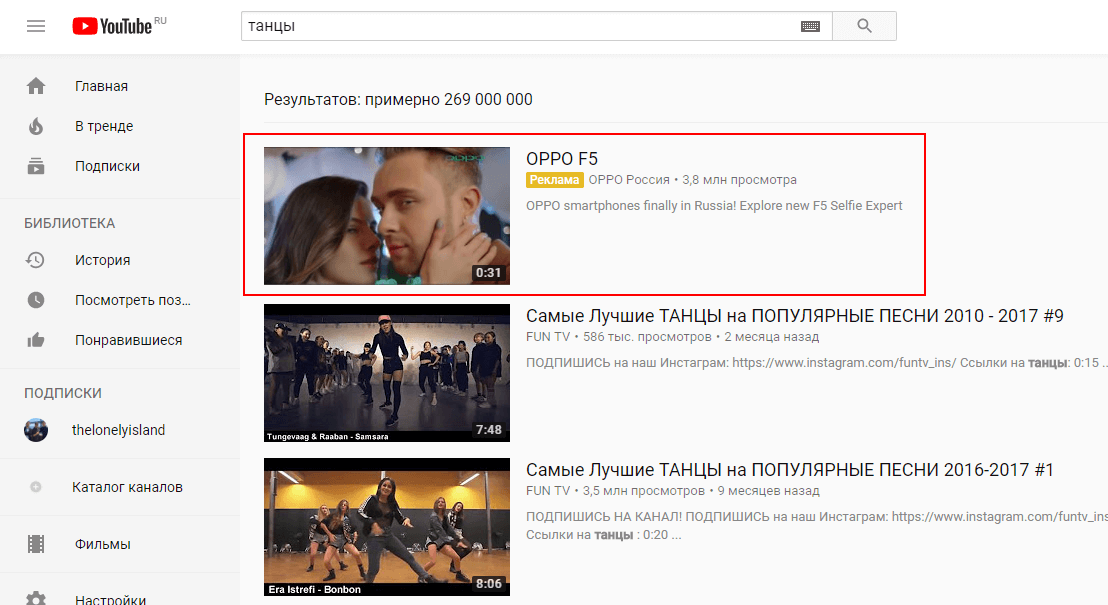Click the History clock icon
1108x605 pixels.
(x=35, y=260)
